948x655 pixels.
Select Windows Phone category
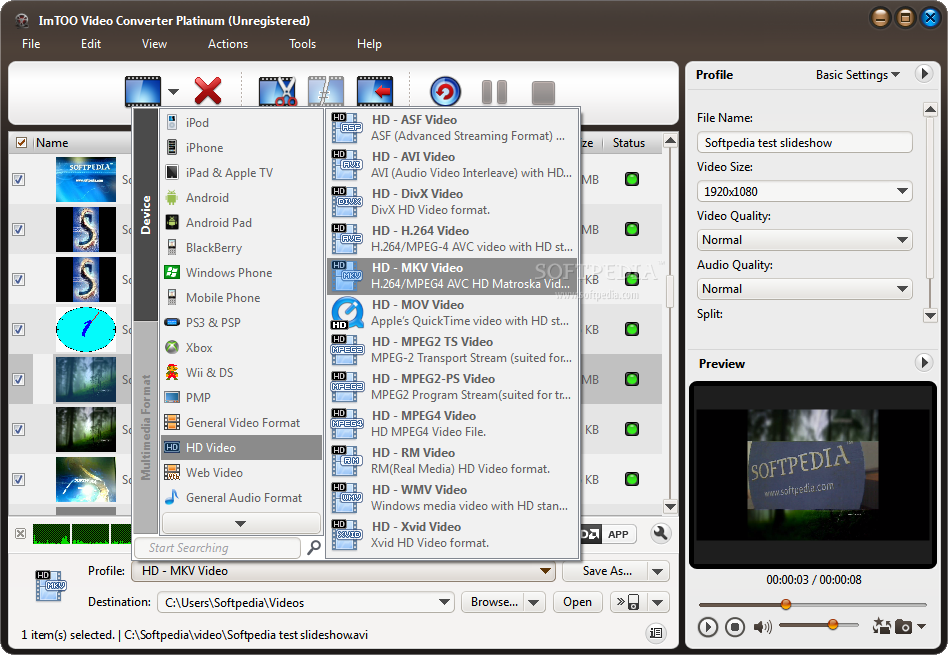tap(242, 273)
